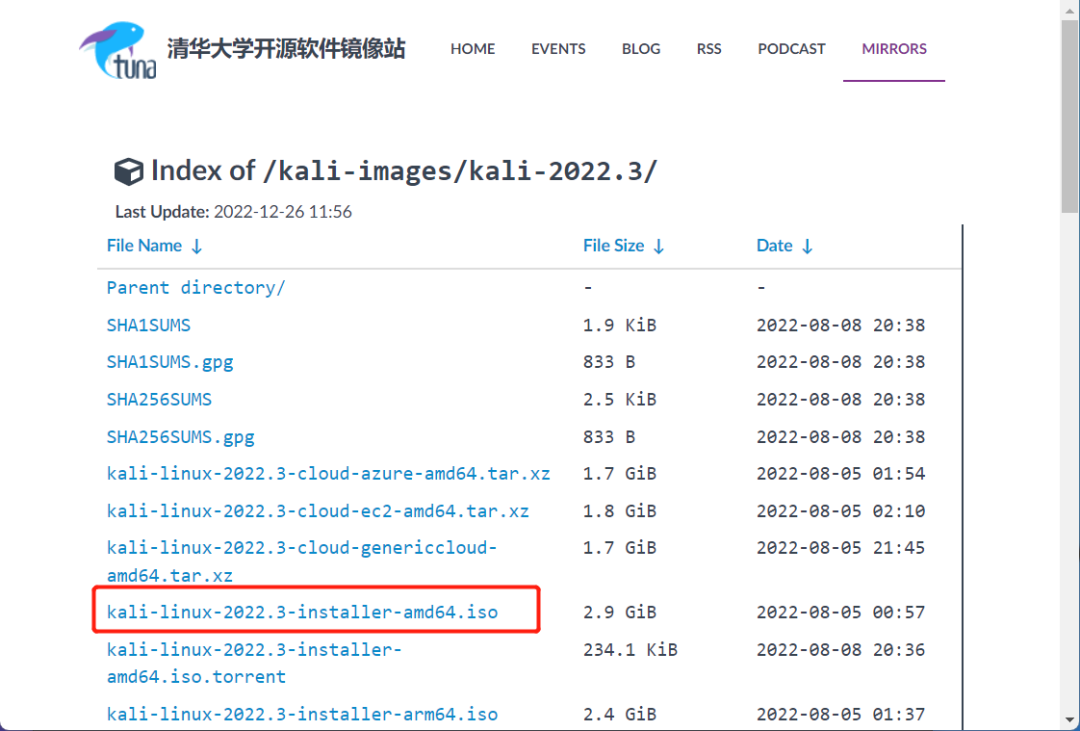Click the date 2022-08-05 21:45
The height and width of the screenshot is (731, 1080).
(840, 548)
